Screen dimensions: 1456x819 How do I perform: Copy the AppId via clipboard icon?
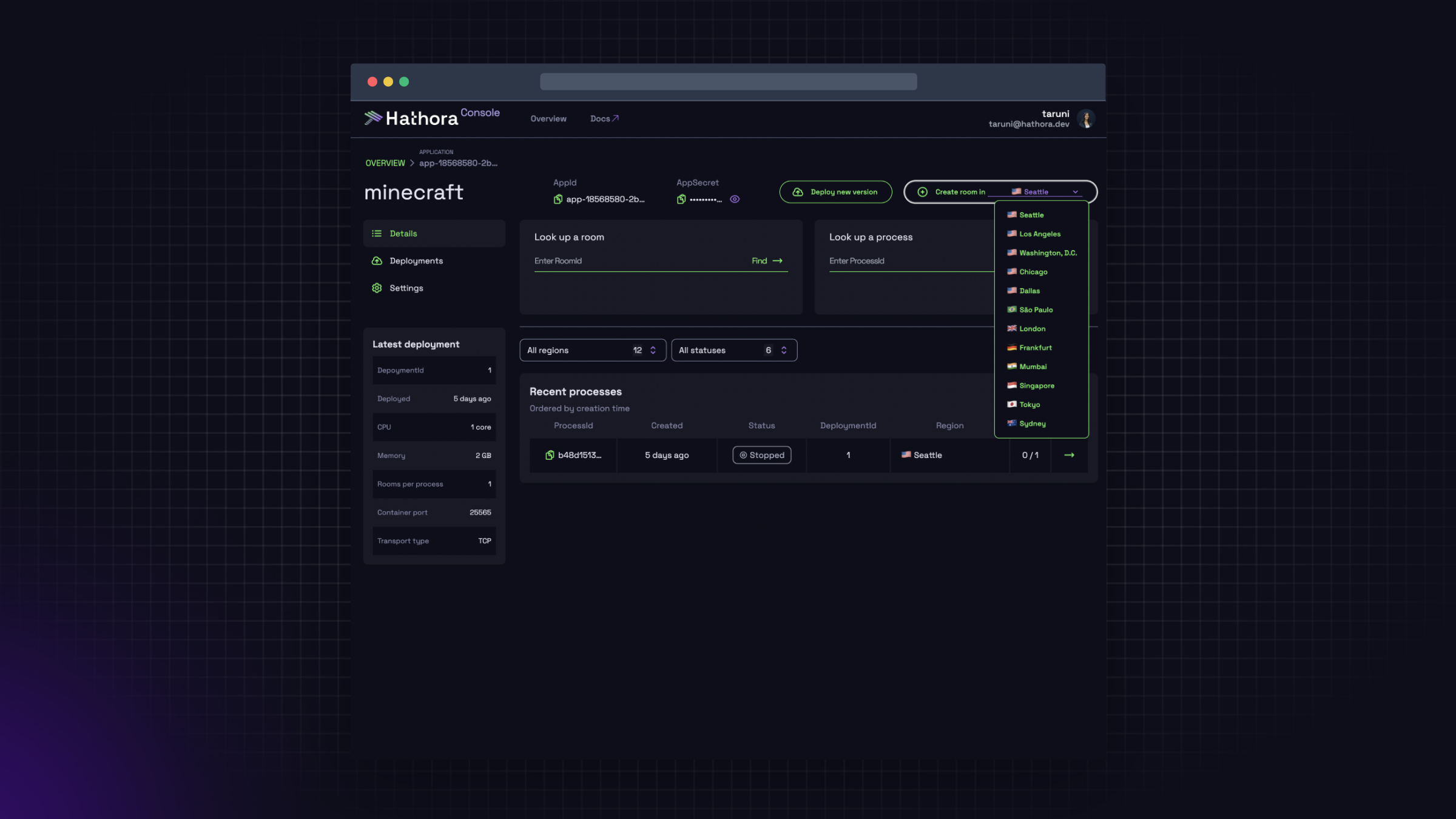(x=558, y=199)
